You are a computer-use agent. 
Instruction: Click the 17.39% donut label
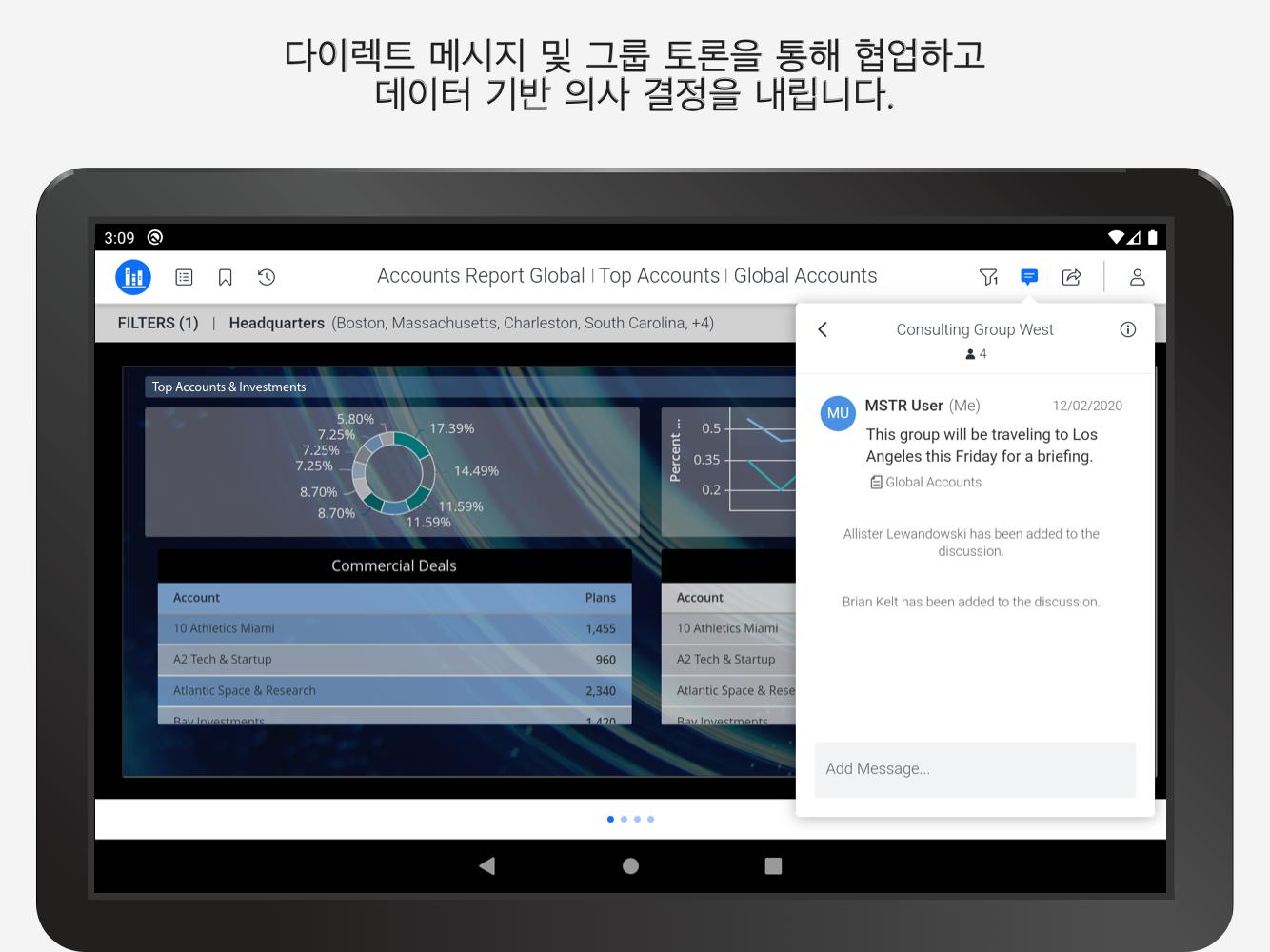451,428
